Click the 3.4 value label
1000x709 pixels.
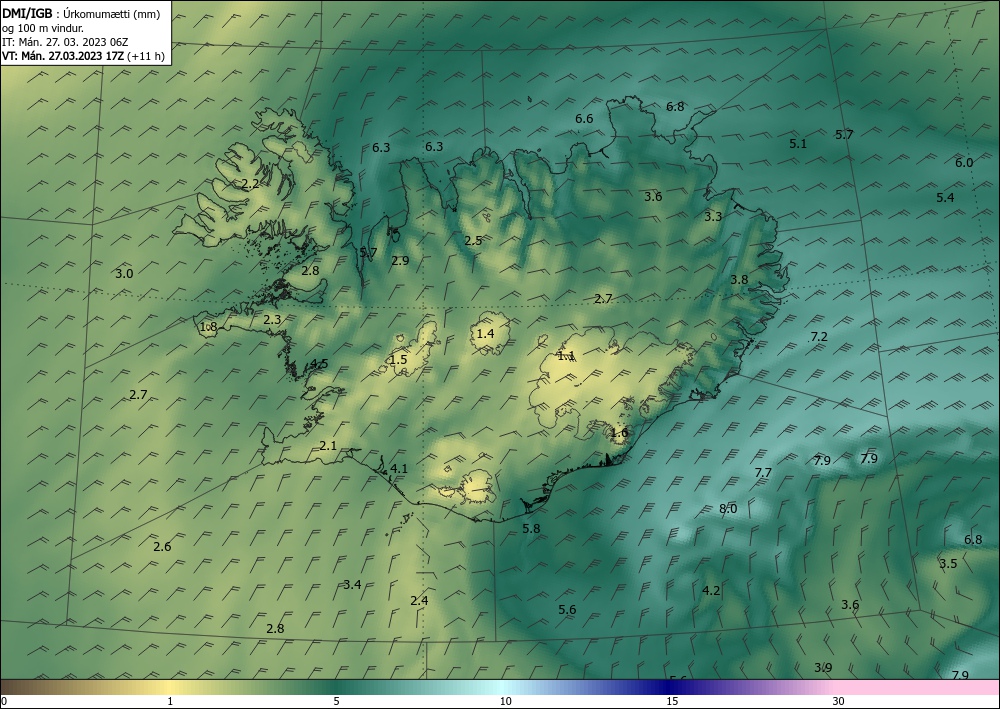click(x=353, y=584)
